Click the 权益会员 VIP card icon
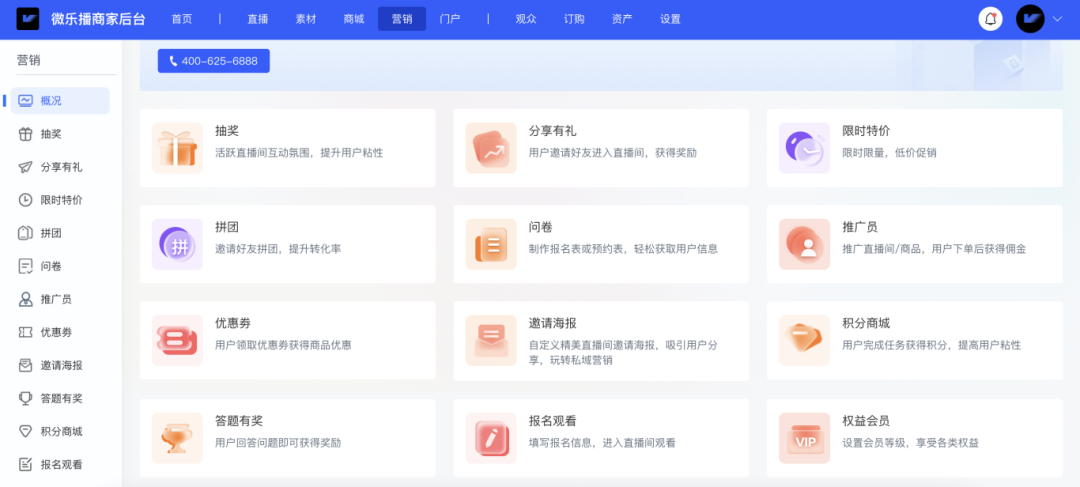Viewport: 1080px width, 487px height. (x=805, y=438)
